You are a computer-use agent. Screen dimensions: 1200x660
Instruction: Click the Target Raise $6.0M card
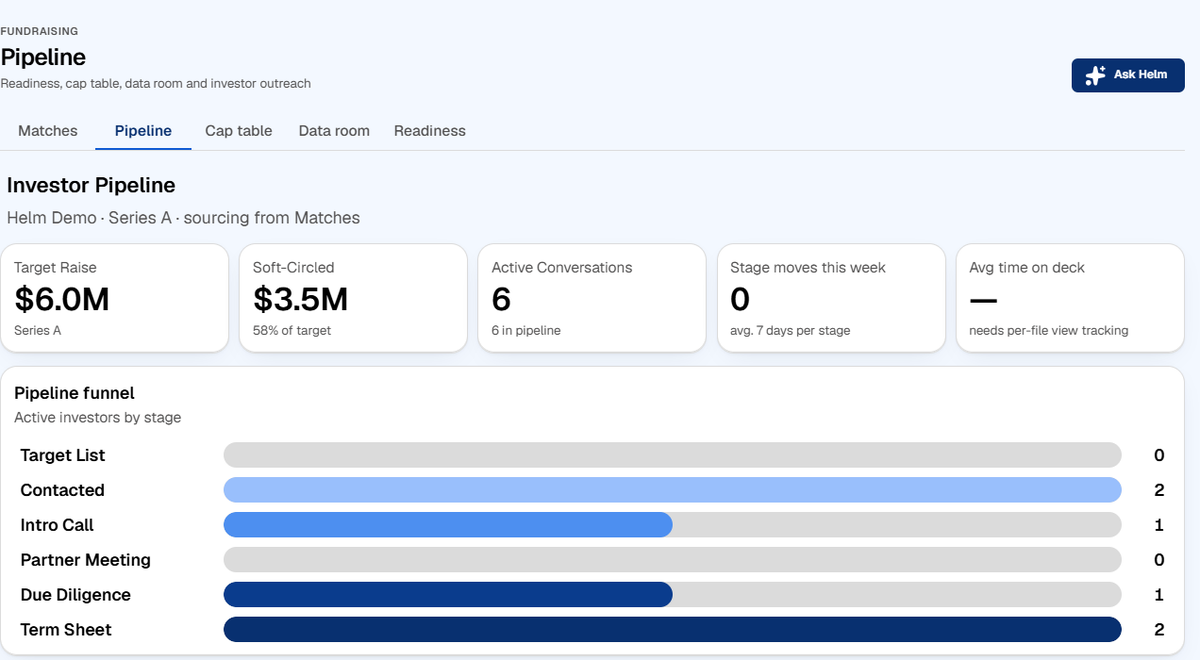coord(115,298)
